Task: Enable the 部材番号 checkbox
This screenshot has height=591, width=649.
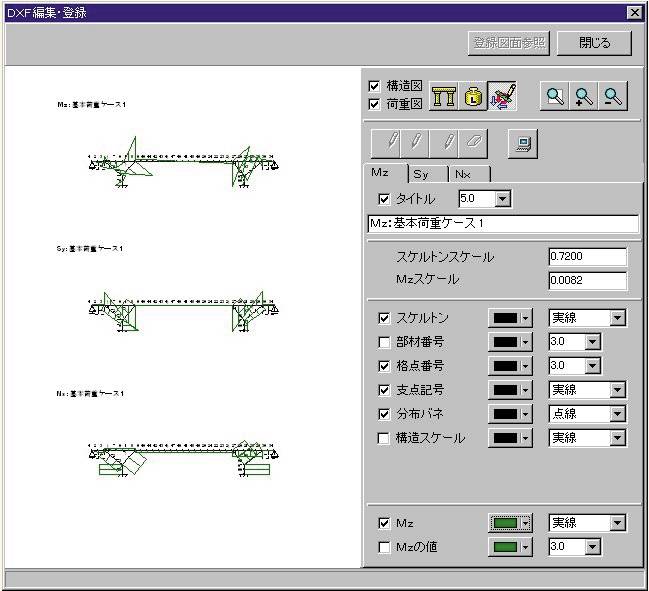Action: (x=384, y=342)
